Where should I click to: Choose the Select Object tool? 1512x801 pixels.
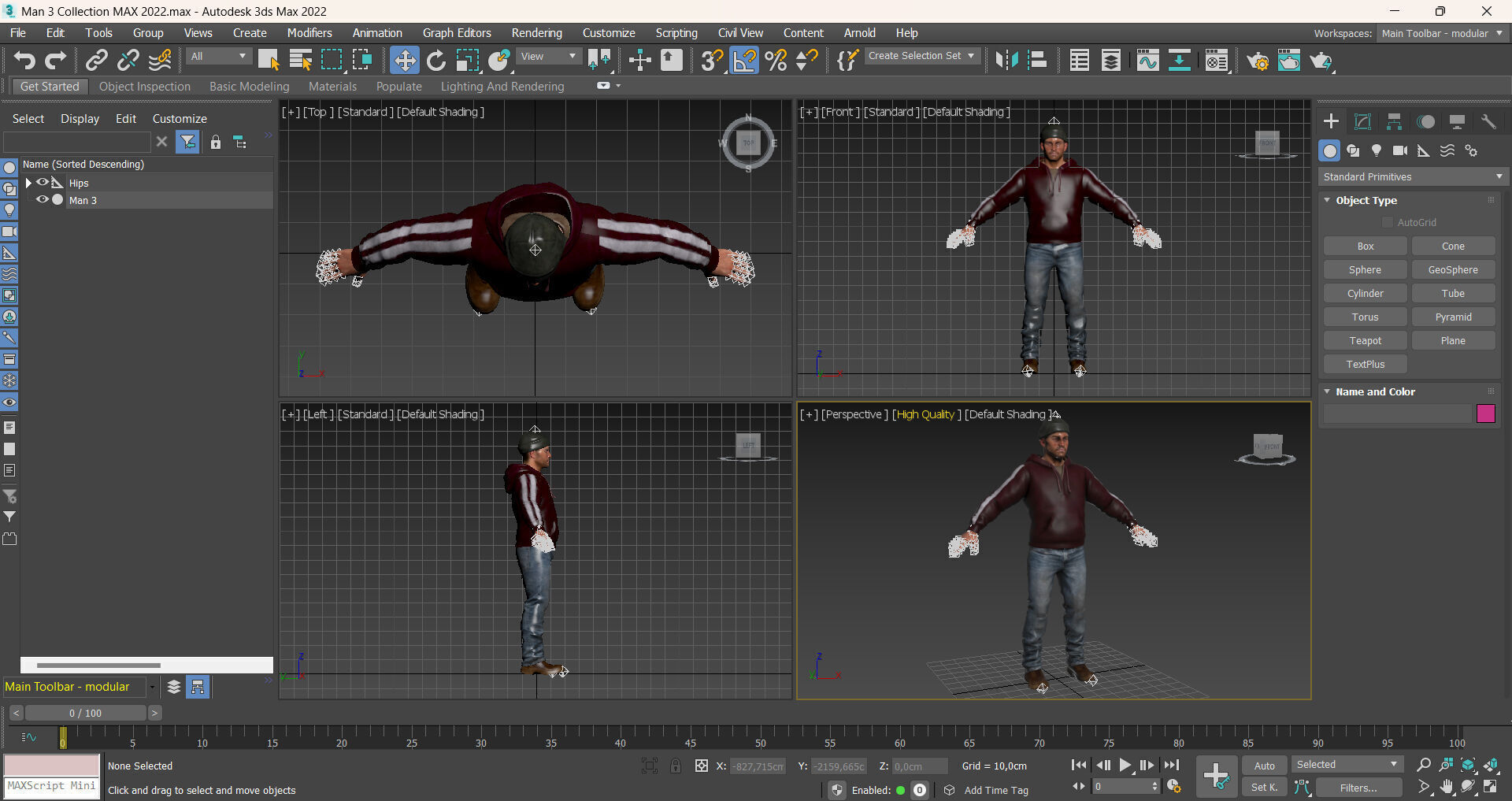point(269,61)
